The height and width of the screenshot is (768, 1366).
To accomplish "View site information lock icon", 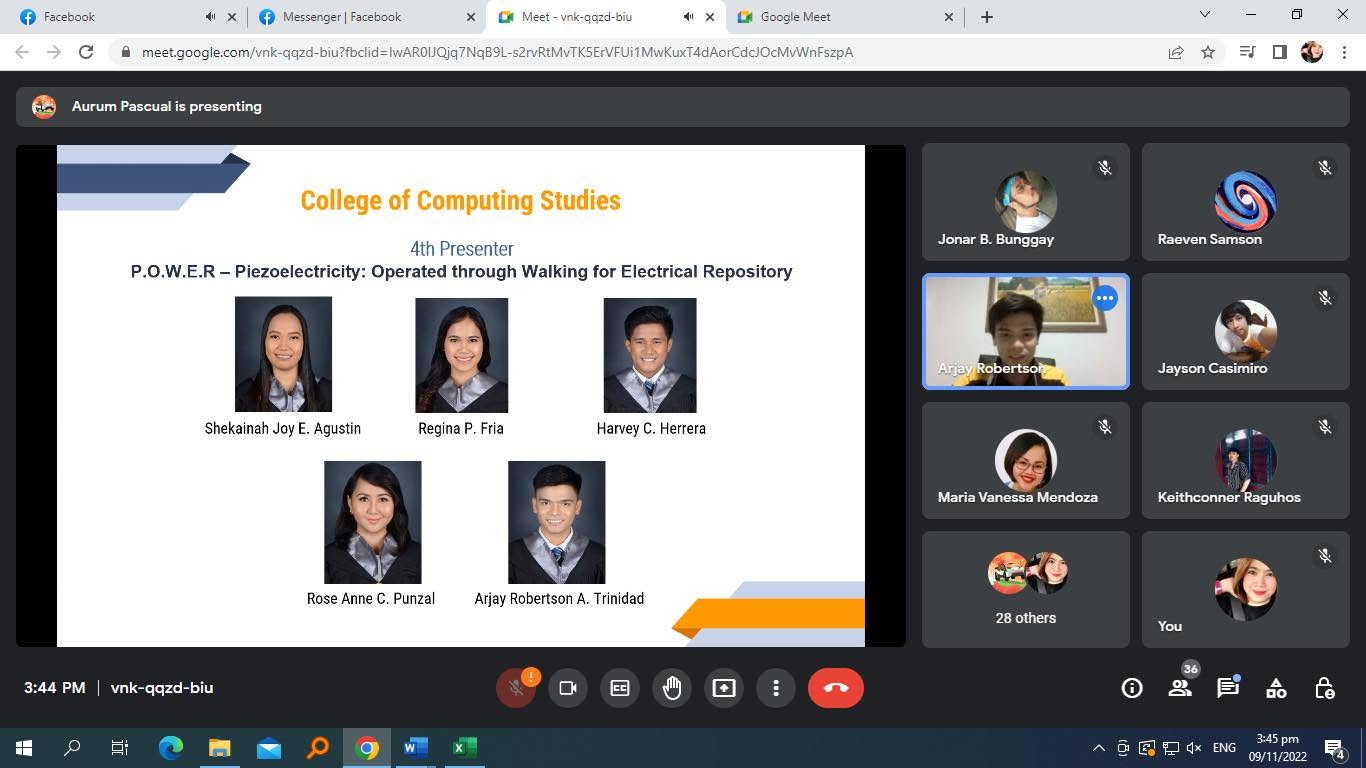I will (x=125, y=52).
